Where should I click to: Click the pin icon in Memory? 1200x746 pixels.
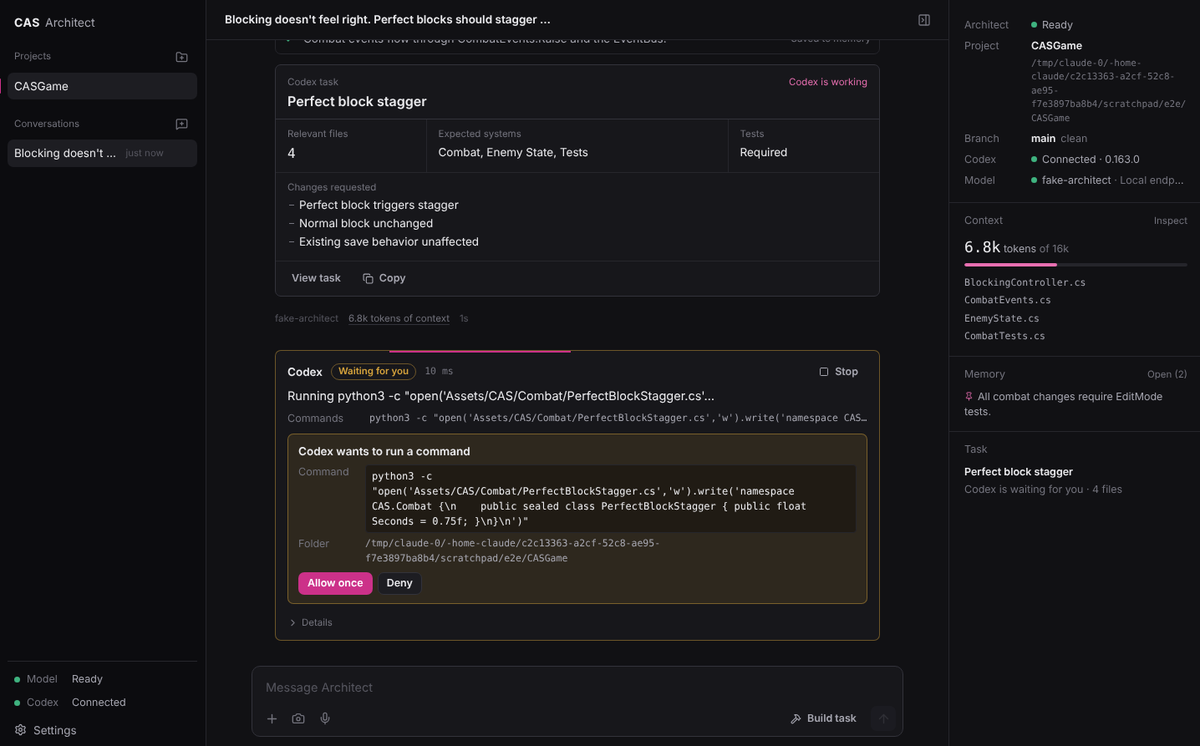[969, 396]
